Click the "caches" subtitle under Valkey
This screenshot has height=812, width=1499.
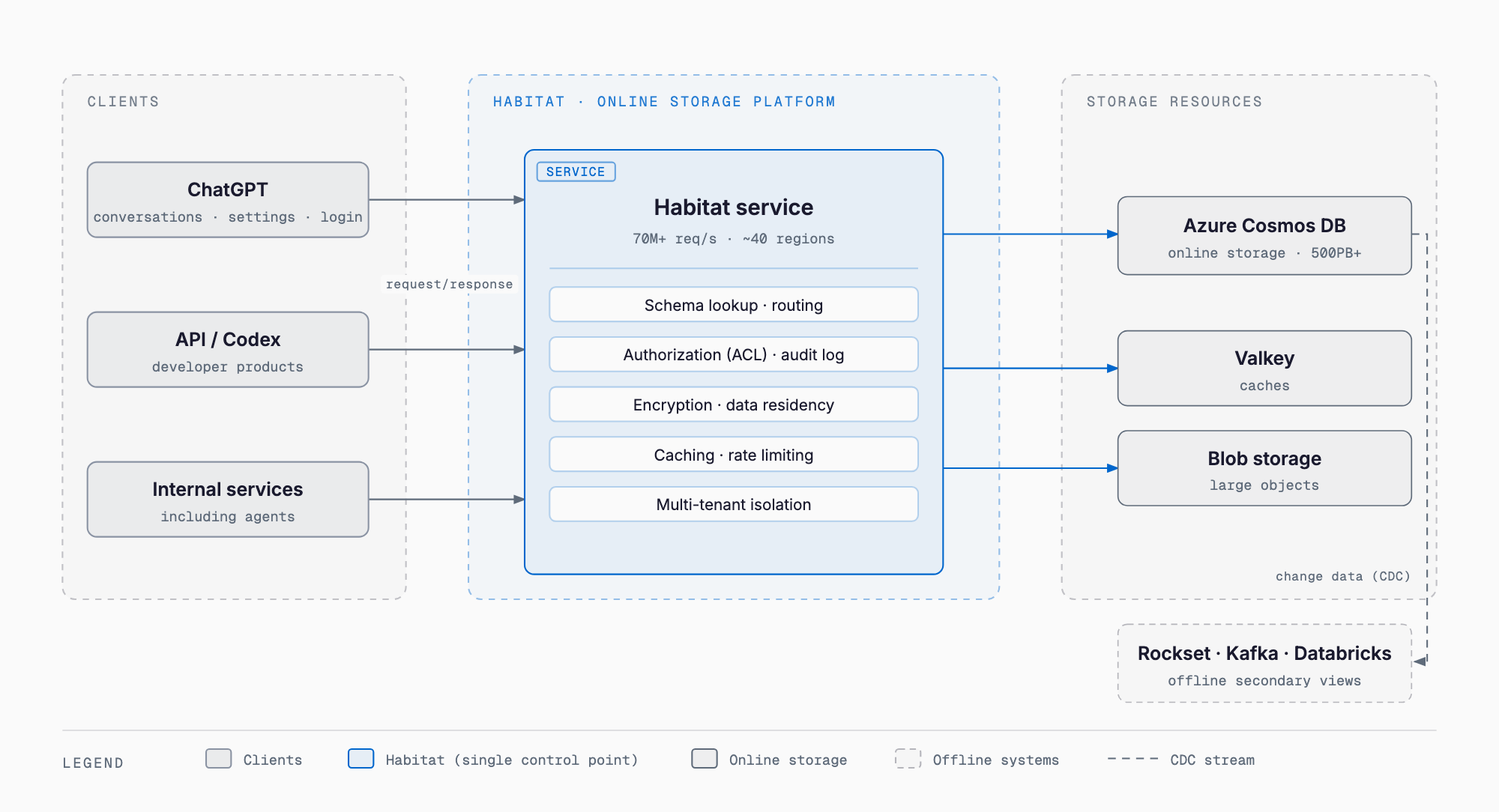(1264, 386)
